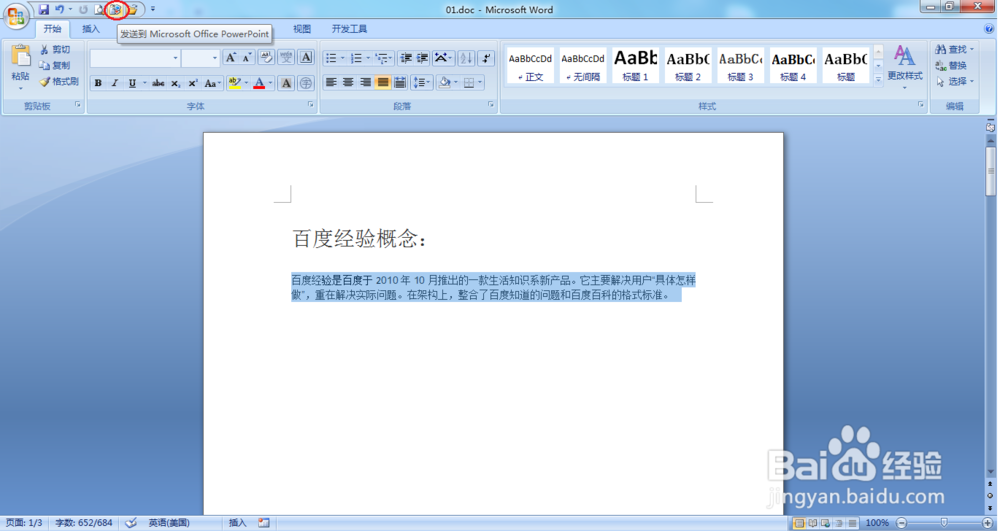Toggle Underline formatting
This screenshot has width=1000, height=531.
[x=132, y=83]
